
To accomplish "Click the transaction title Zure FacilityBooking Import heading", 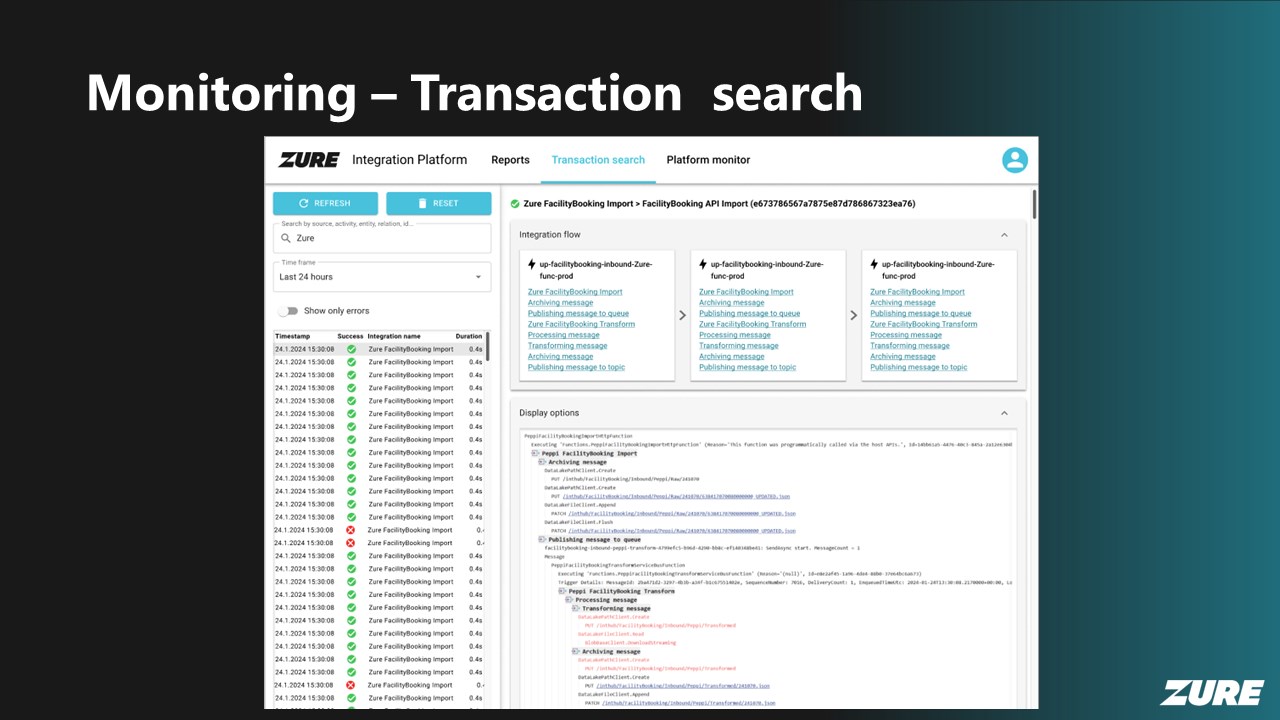I will coord(719,204).
